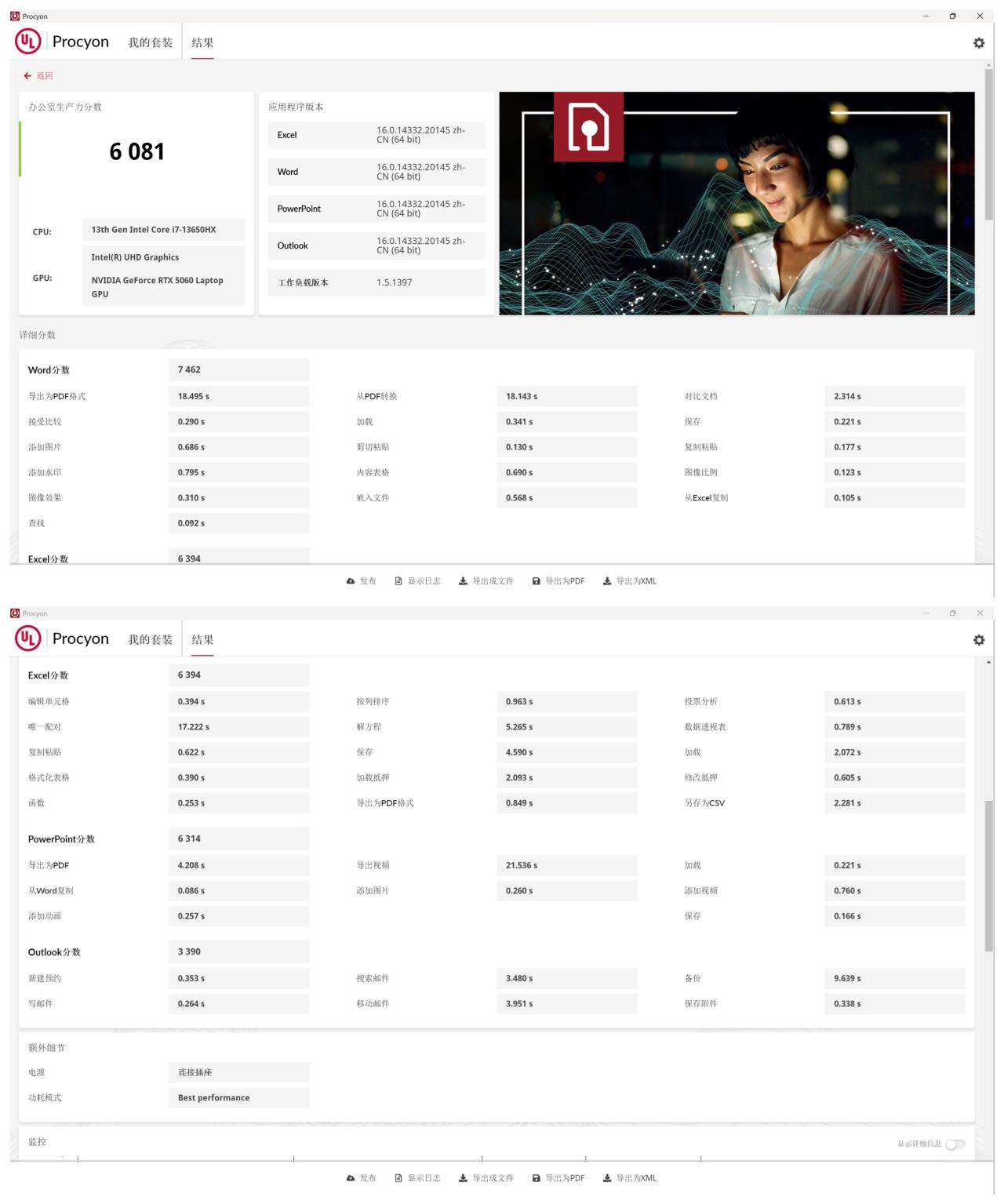Click the overall score 6 081
Image resolution: width=1004 pixels, height=1204 pixels.
click(x=137, y=151)
